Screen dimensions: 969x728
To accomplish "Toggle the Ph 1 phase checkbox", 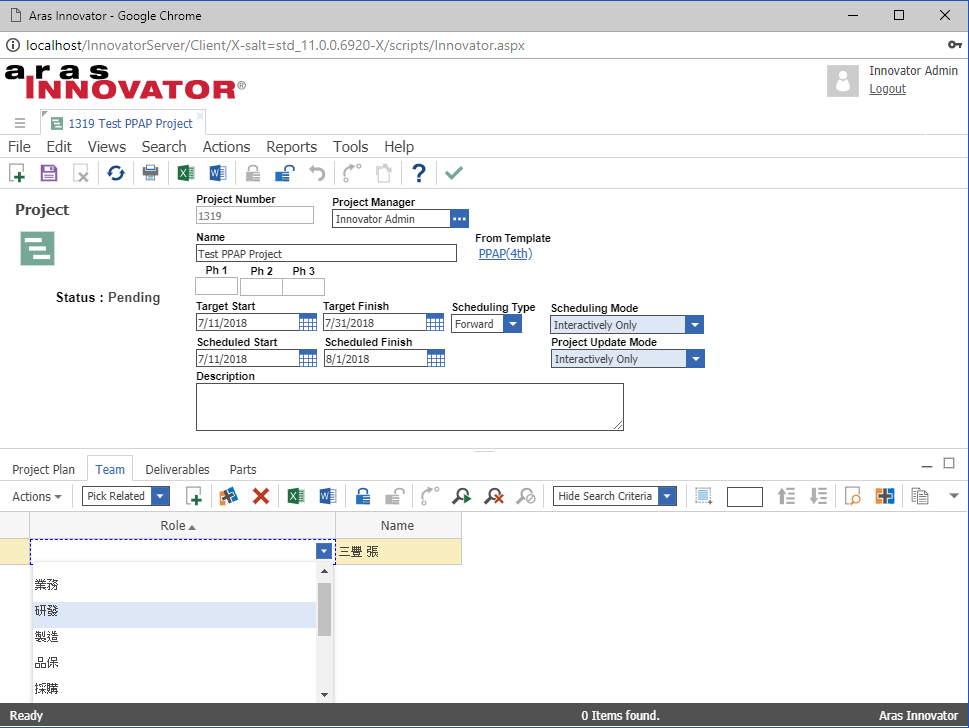I will coord(216,286).
